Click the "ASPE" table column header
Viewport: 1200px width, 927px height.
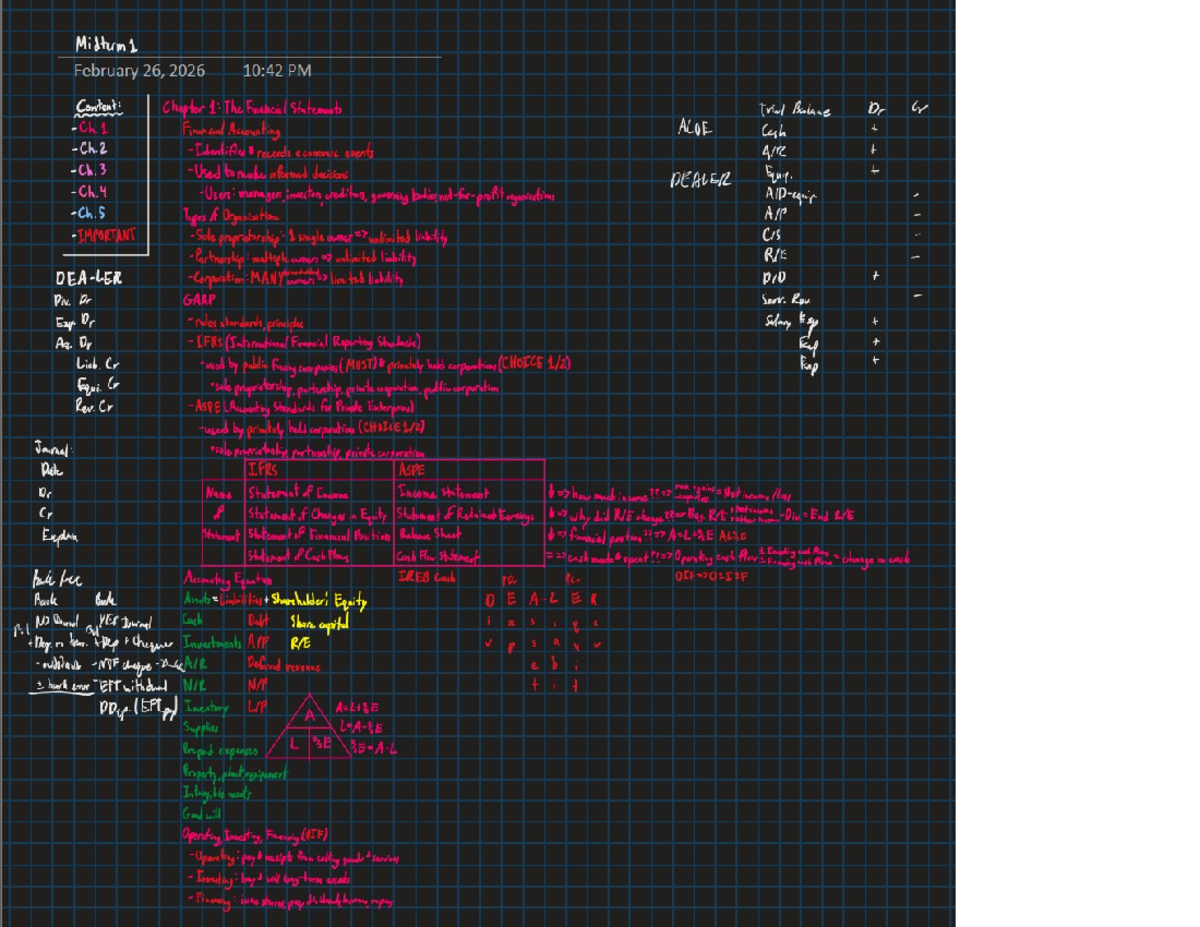click(413, 470)
